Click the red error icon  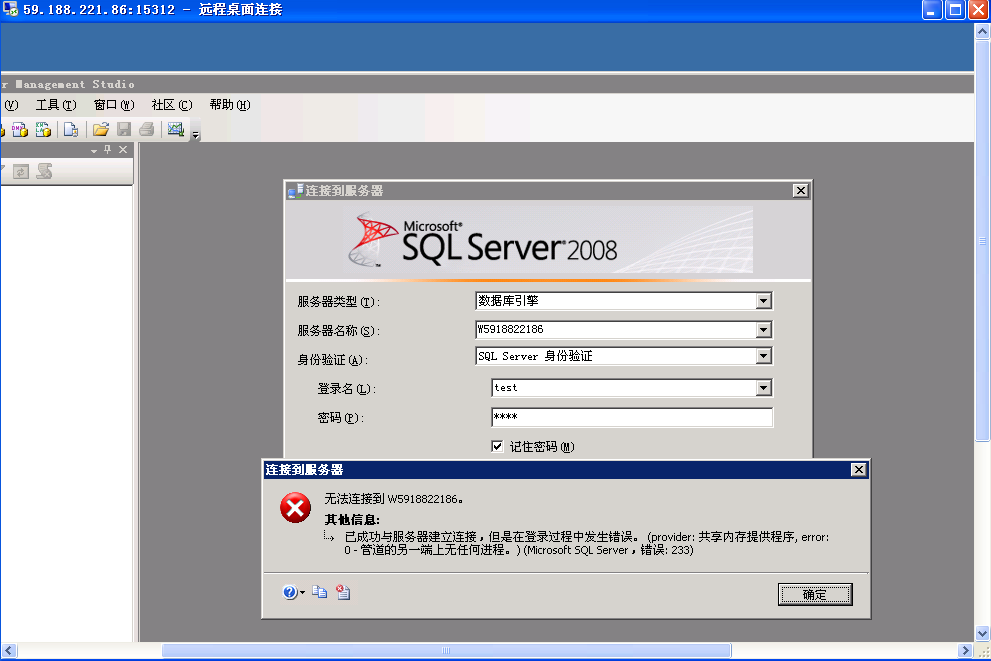click(295, 508)
